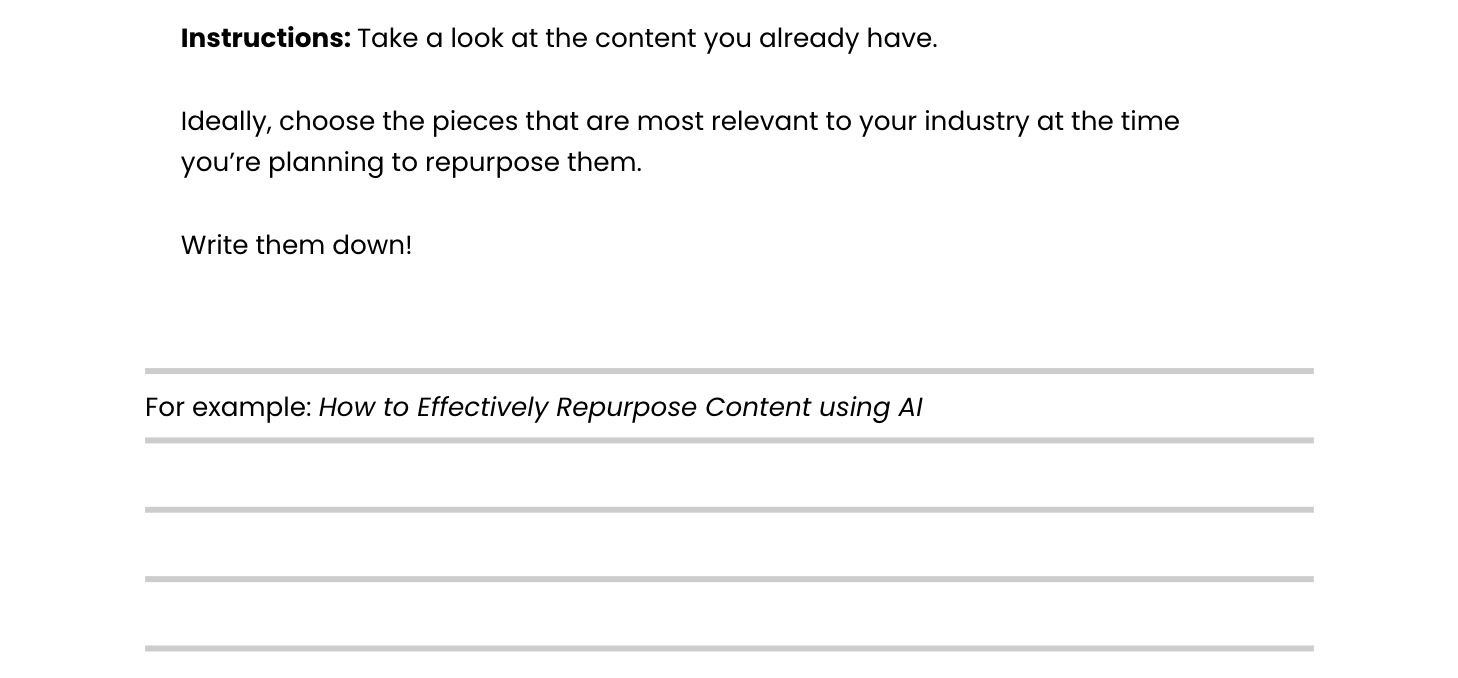
Task: Click the line "you're planning to repurpose them."
Action: click(411, 163)
